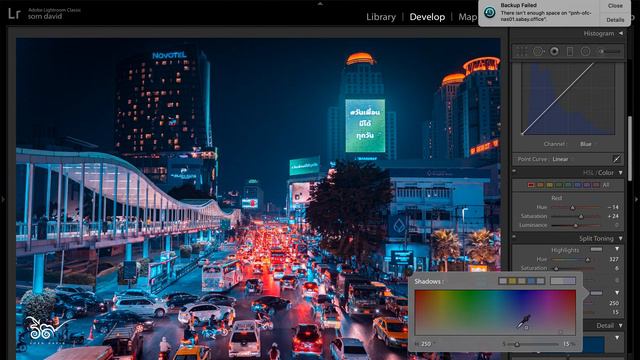This screenshot has height=360, width=640.
Task: Click the point curve edit icon
Action: coord(617,159)
